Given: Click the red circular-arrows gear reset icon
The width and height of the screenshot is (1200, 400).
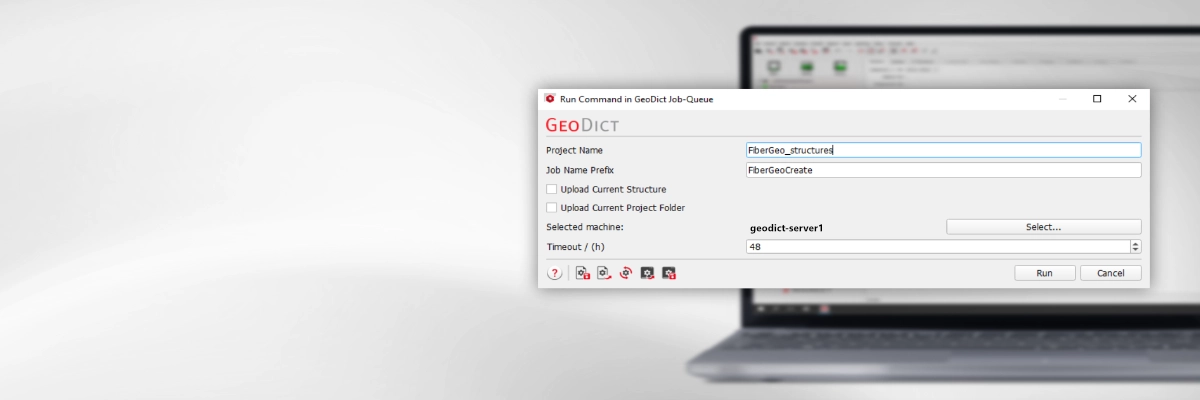Looking at the screenshot, I should tap(626, 273).
